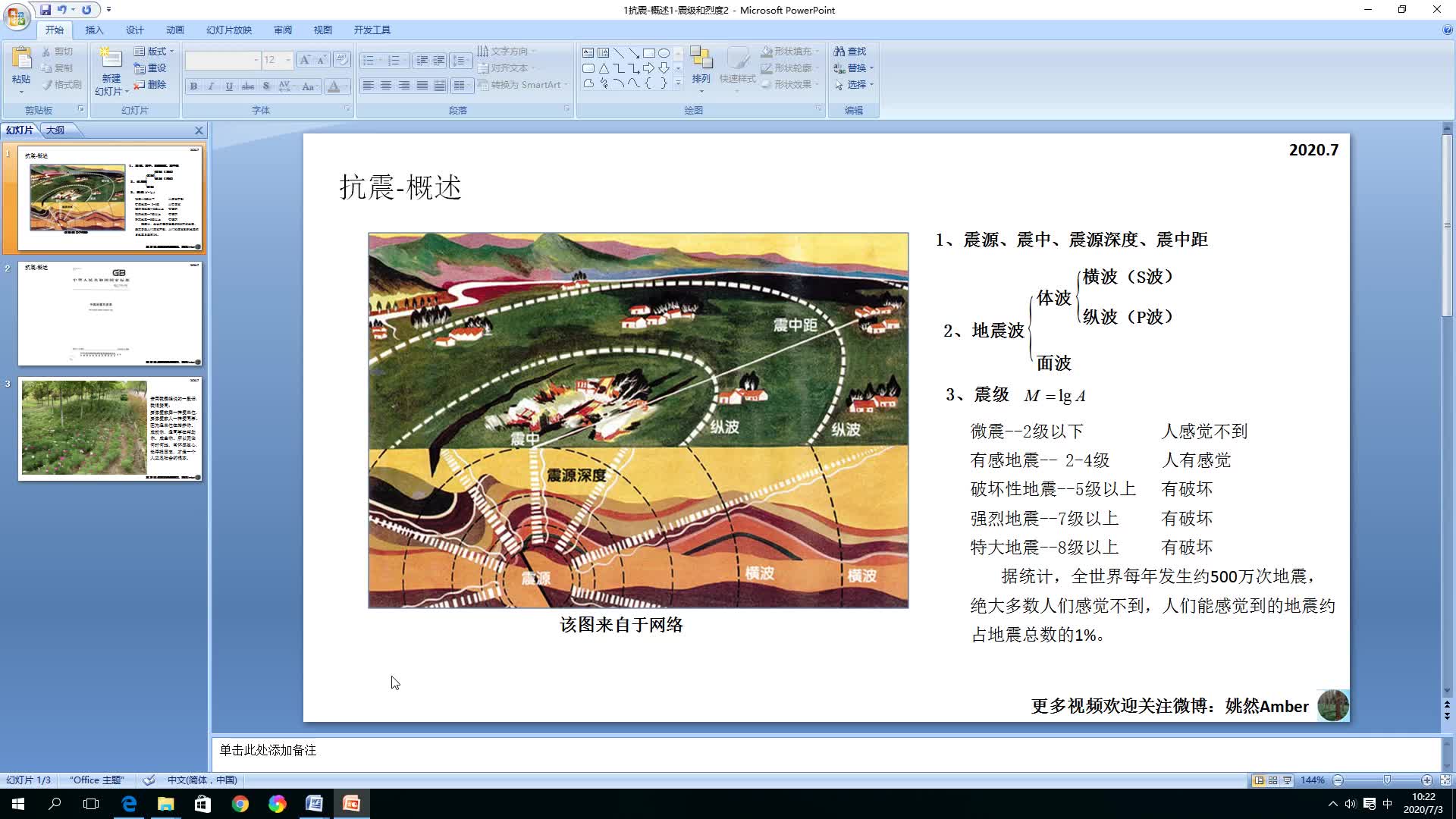
Task: Expand the Select (选择) dropdown
Action: (854, 85)
